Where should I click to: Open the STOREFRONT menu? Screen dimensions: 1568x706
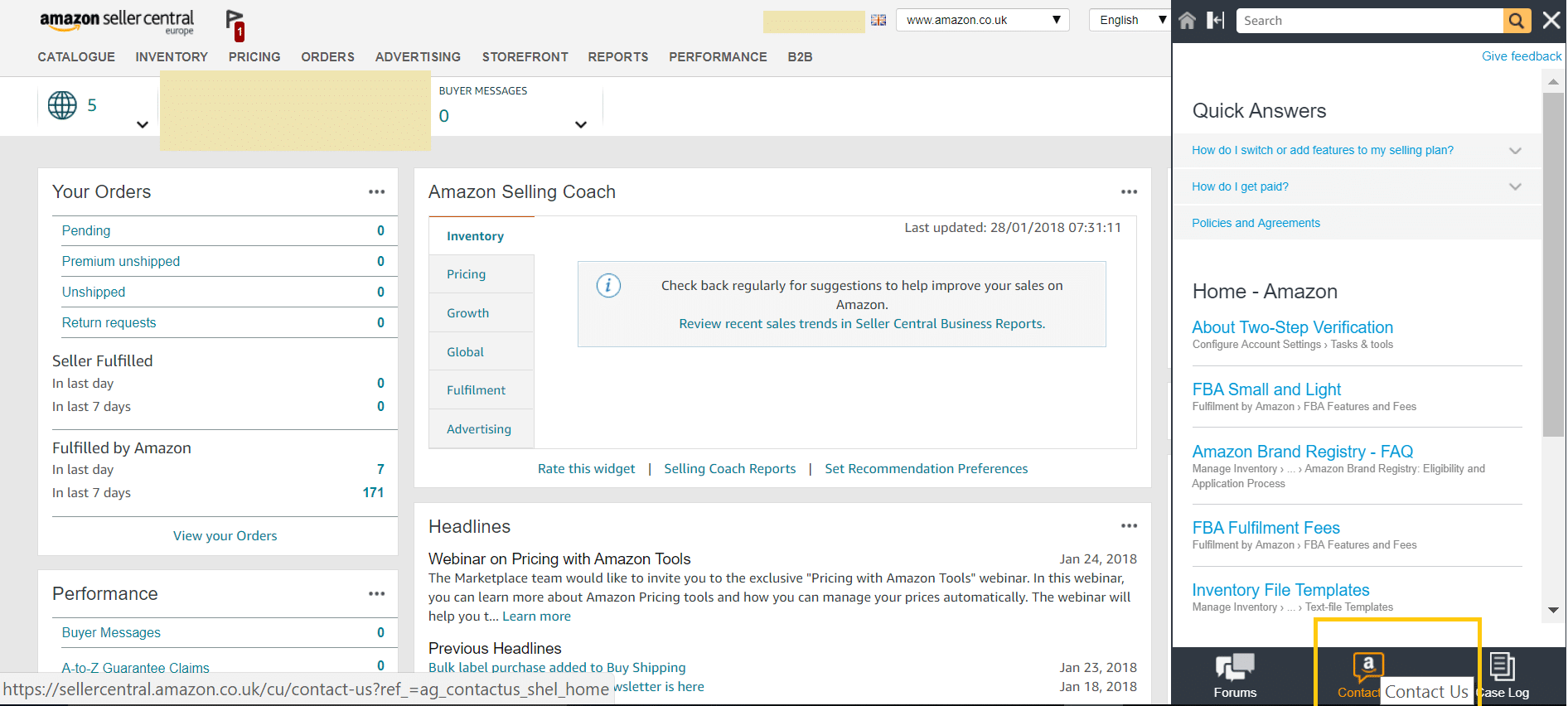(525, 57)
